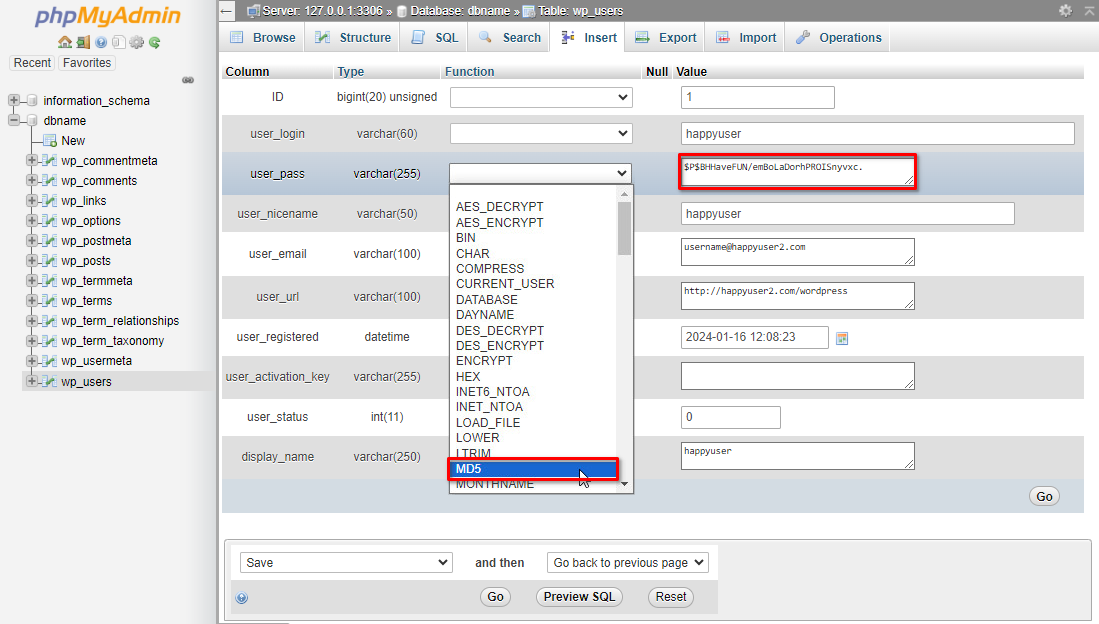
Task: Open Go back to previous page dropdown
Action: (627, 562)
